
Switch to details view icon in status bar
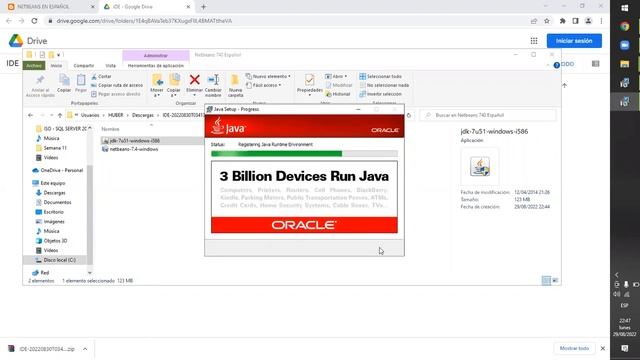546,280
